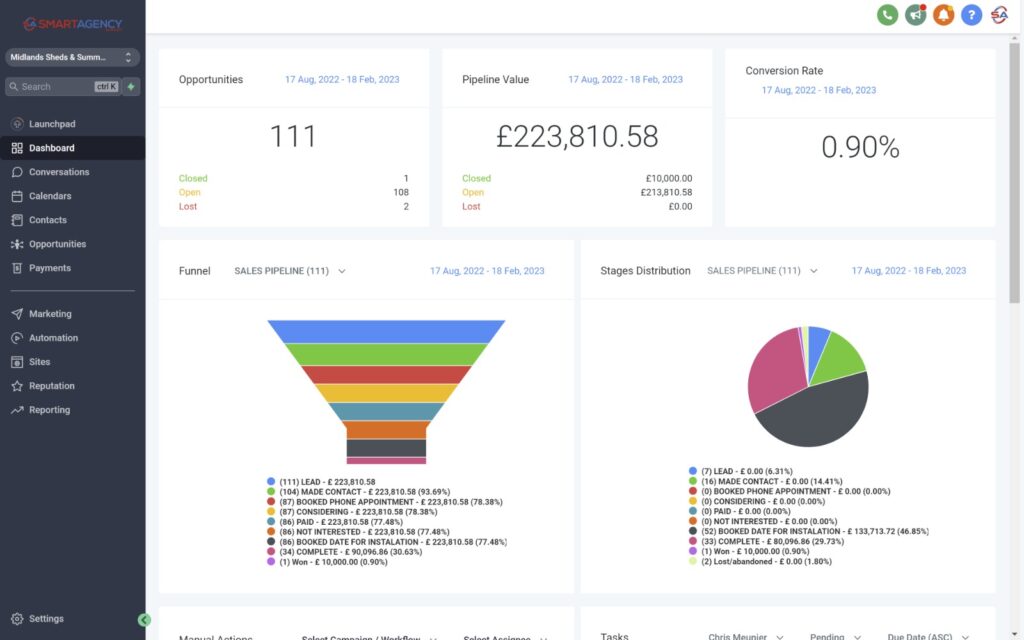Viewport: 1024px width, 640px height.
Task: Click the vertical page scrollbar thumb
Action: (1014, 173)
